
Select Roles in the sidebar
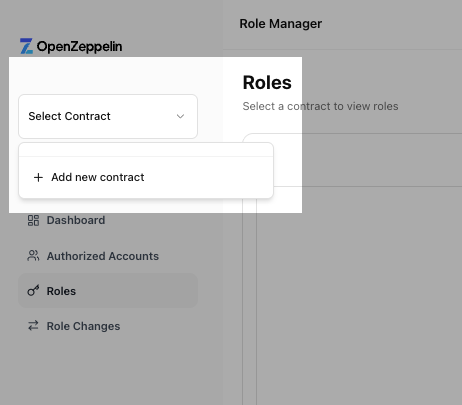pos(108,291)
